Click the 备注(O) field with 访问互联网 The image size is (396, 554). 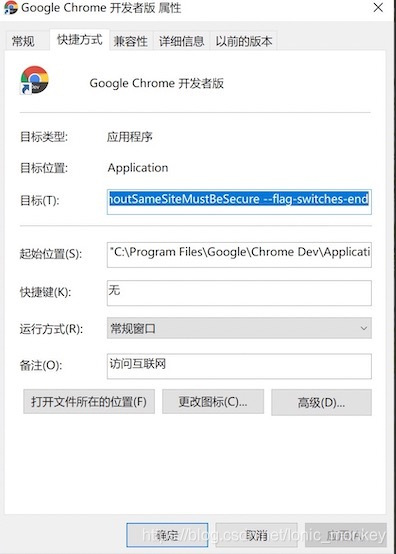pyautogui.click(x=239, y=366)
